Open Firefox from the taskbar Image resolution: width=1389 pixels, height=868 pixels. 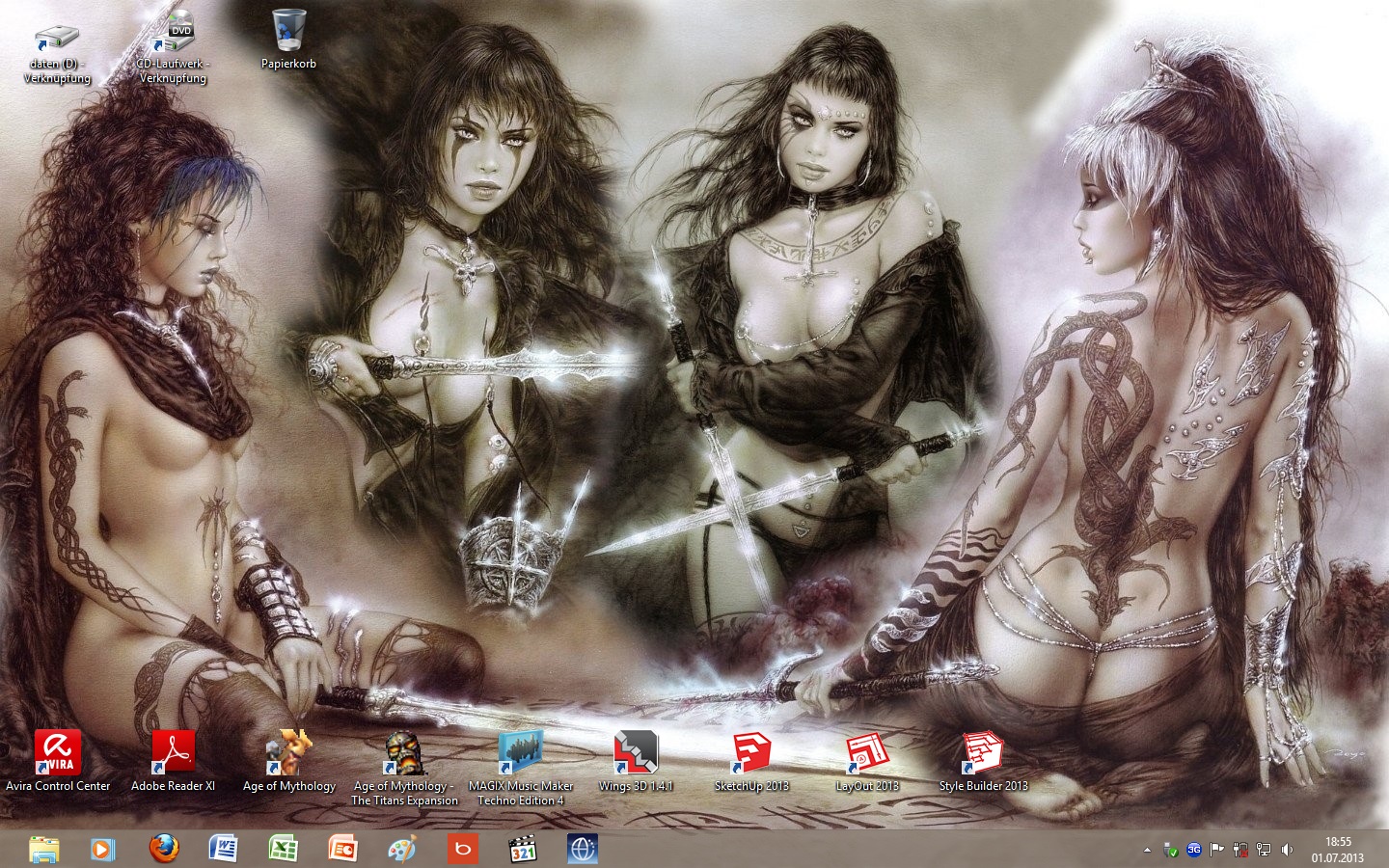coord(164,849)
